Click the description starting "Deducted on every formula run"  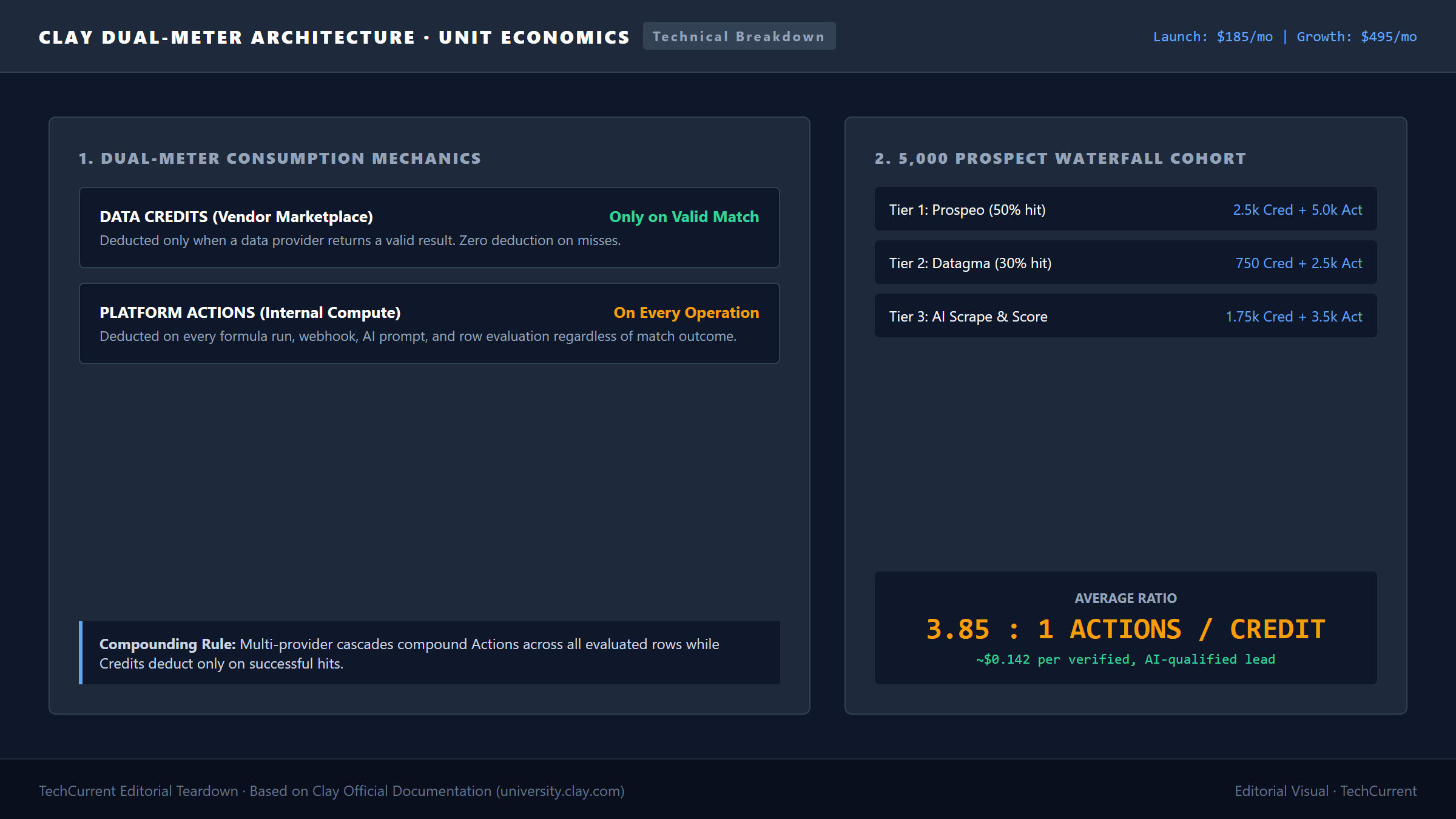pyautogui.click(x=418, y=336)
